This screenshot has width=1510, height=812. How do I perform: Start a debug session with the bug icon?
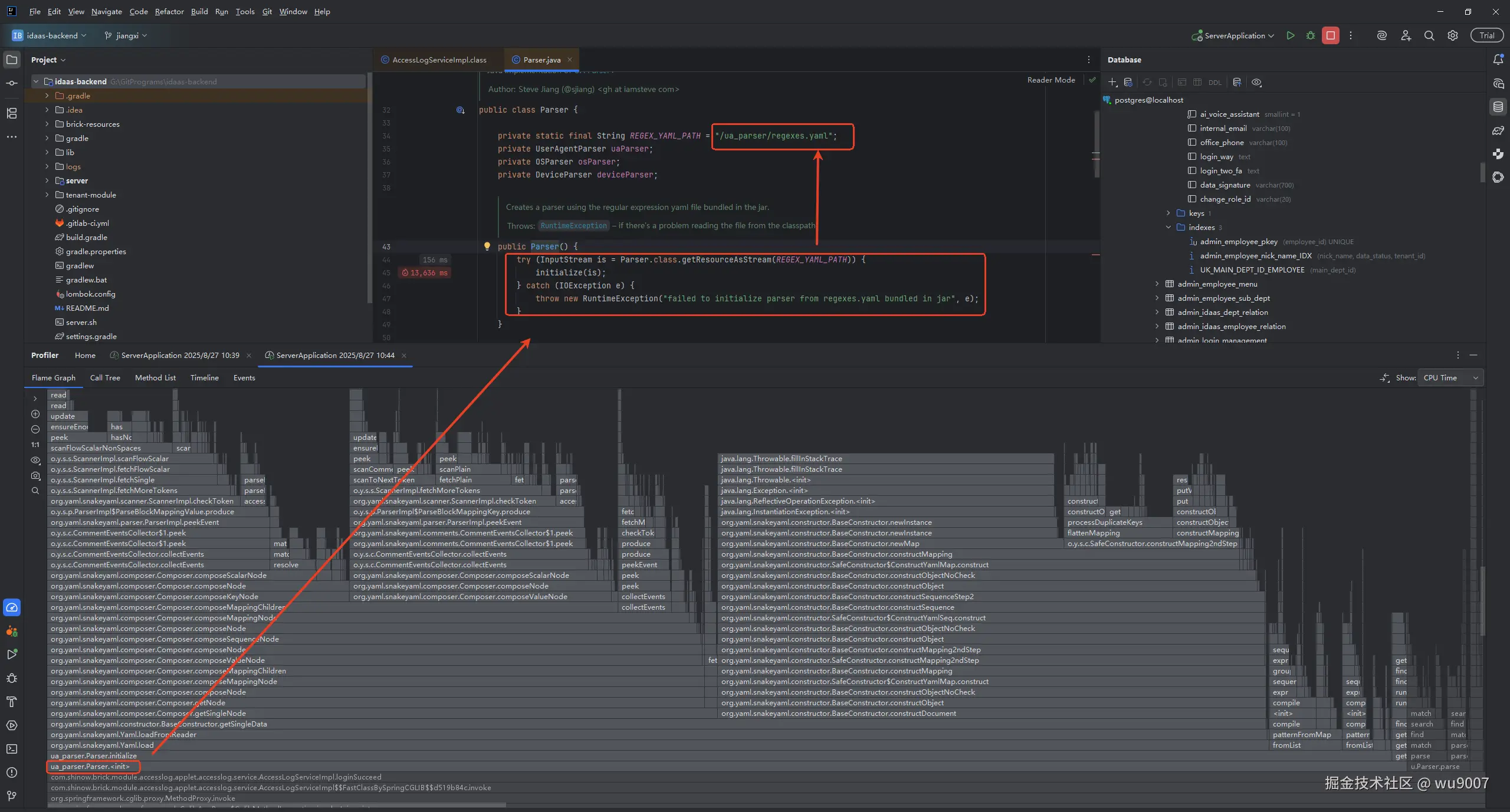(x=1311, y=35)
